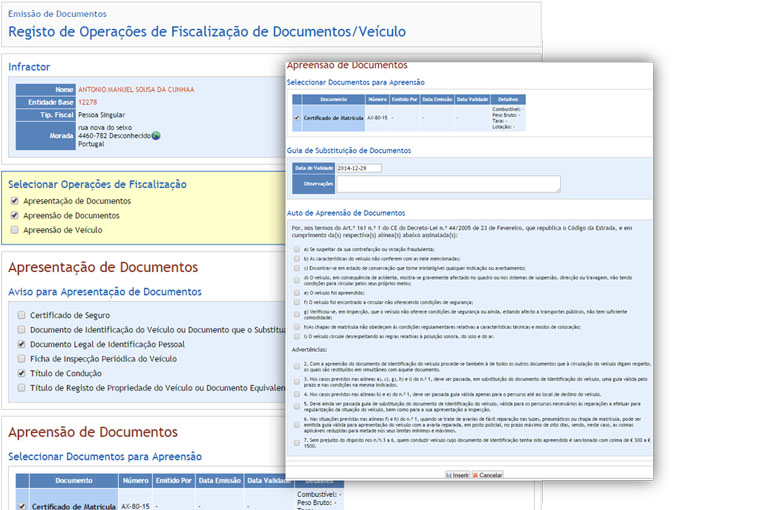Check Documento de Identificação do Veículo option
The image size is (768, 510).
click(x=21, y=329)
